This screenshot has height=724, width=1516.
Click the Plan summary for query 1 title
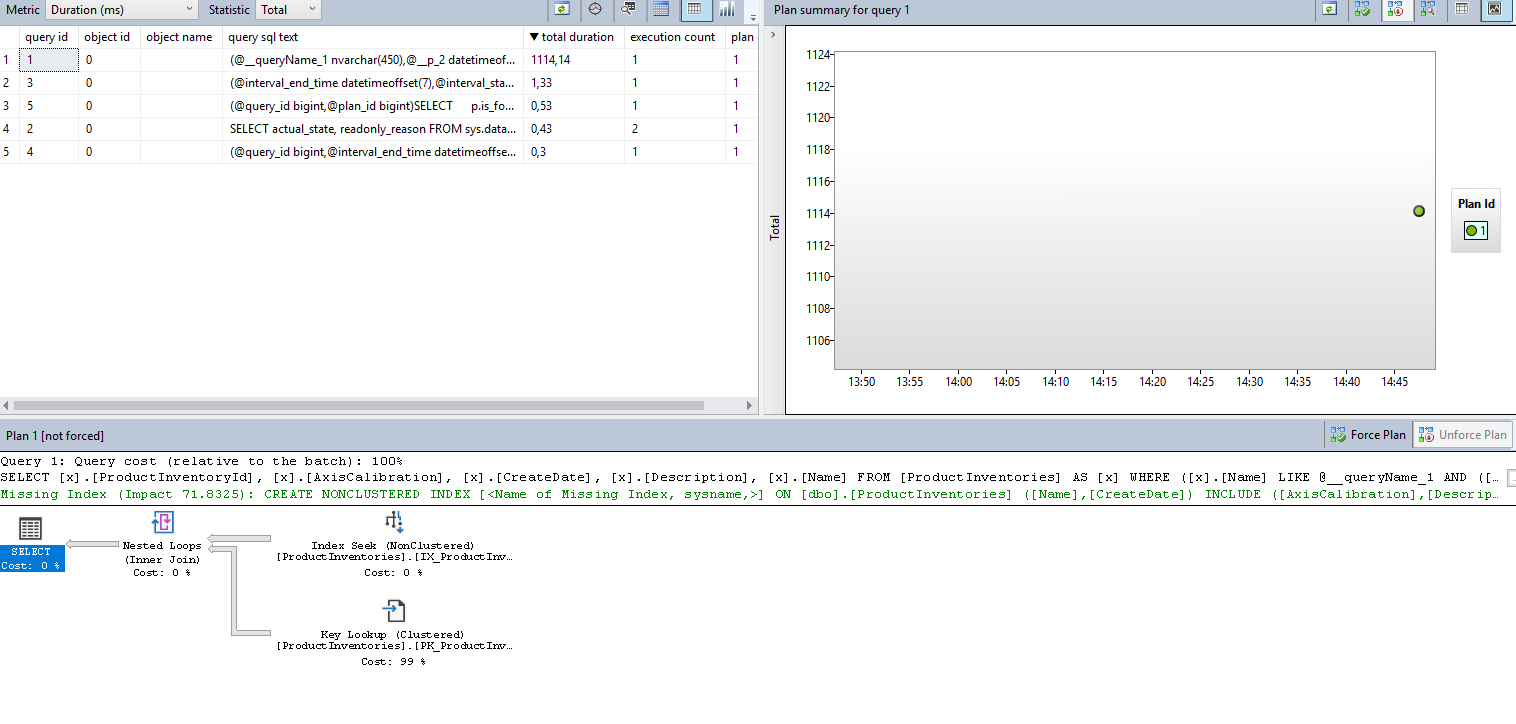[841, 10]
